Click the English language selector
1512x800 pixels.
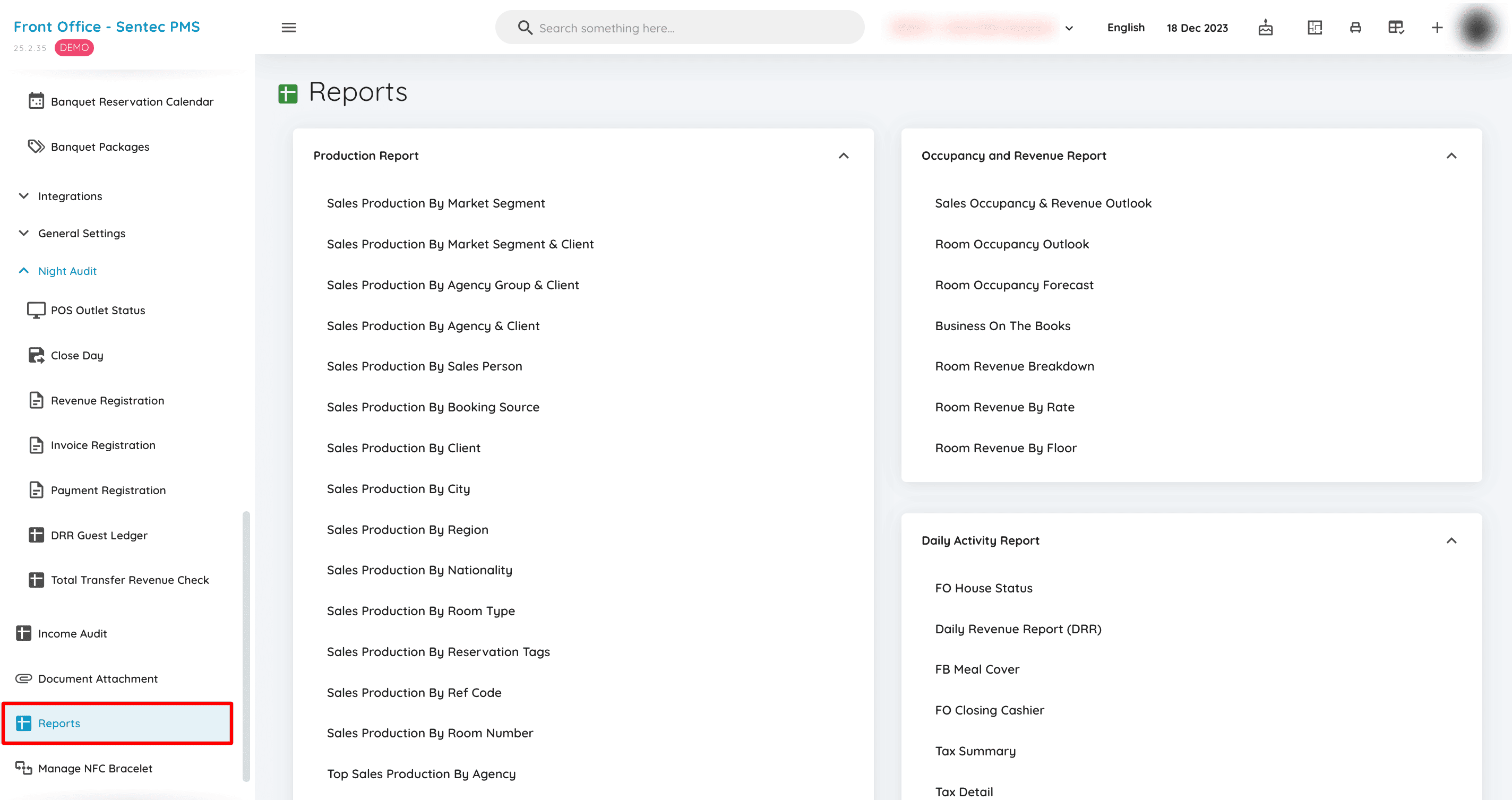[1125, 28]
